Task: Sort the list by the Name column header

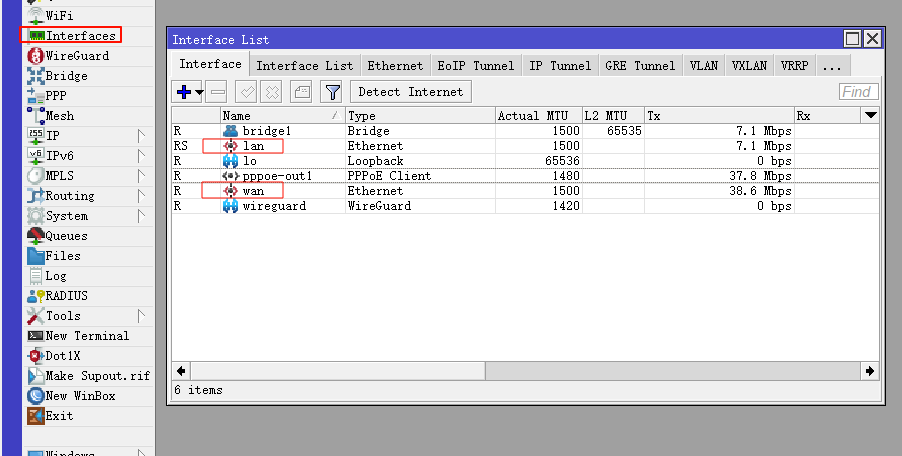Action: 282,116
